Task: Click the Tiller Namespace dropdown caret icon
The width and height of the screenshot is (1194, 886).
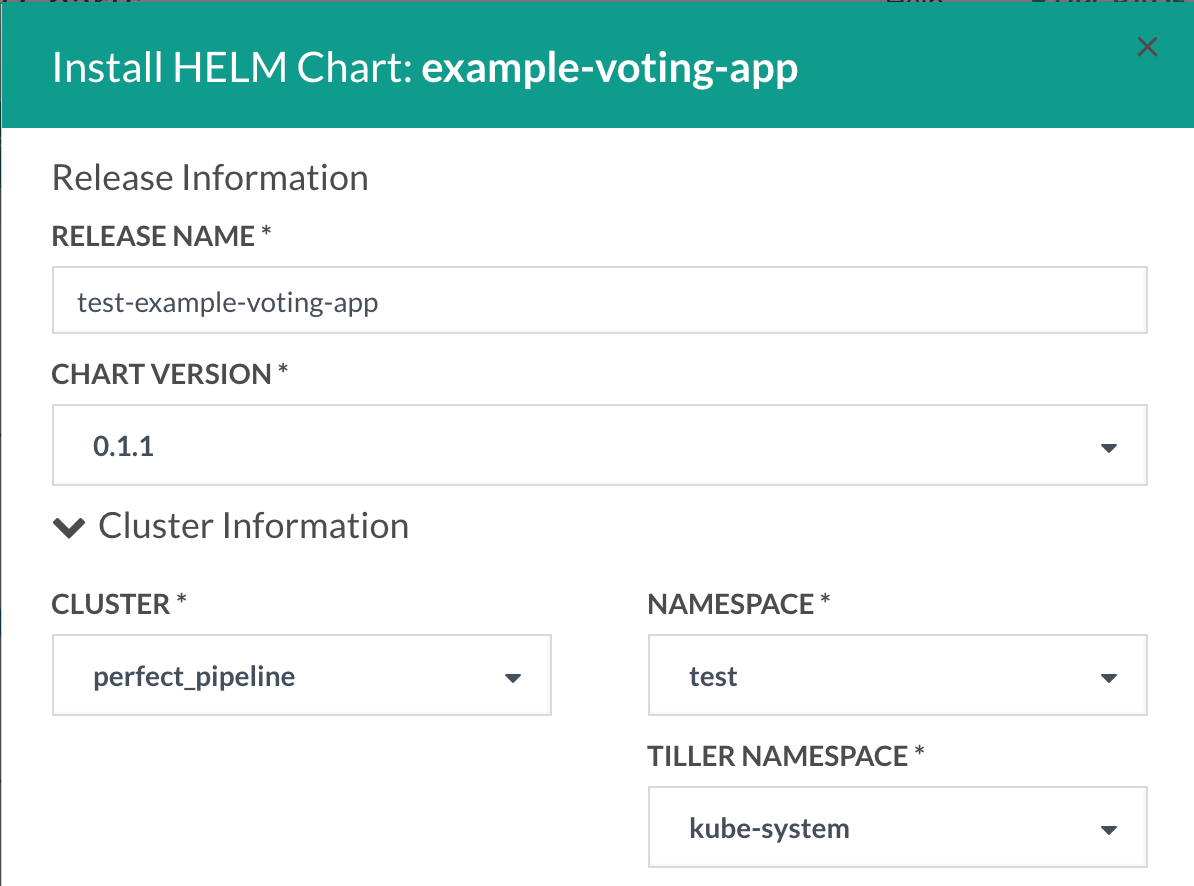Action: [x=1108, y=829]
